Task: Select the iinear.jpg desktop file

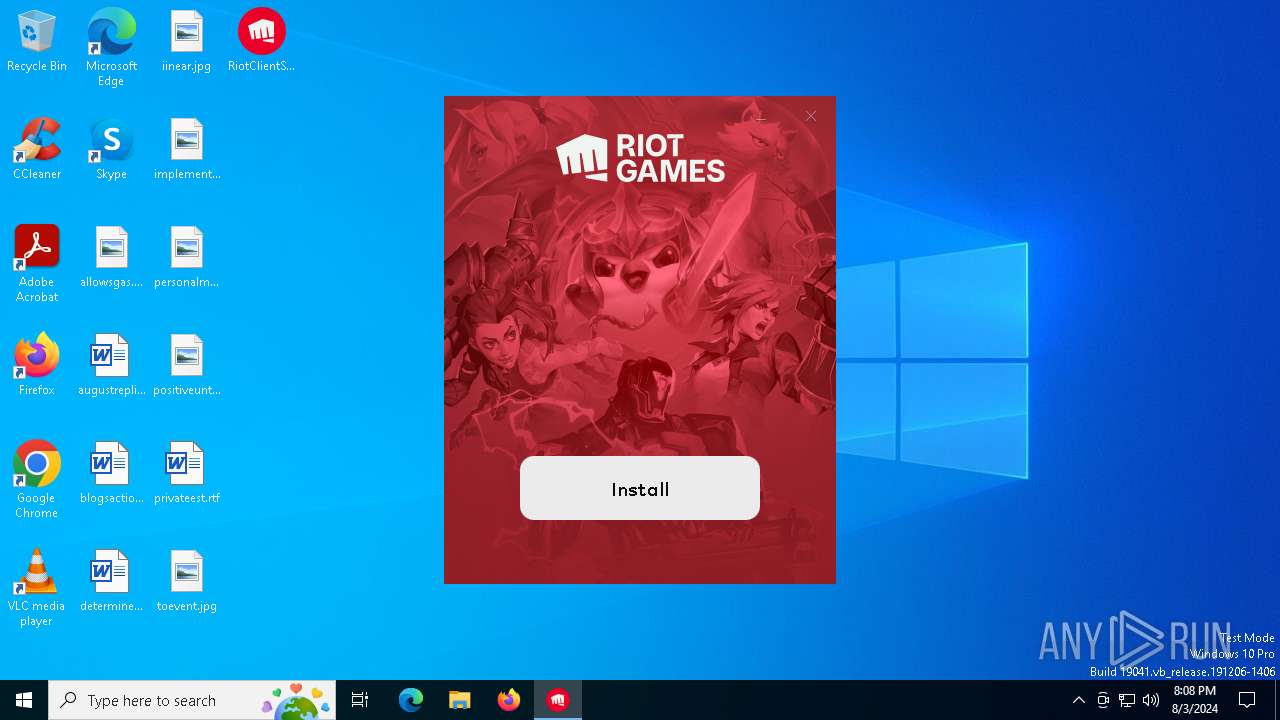Action: point(186,42)
